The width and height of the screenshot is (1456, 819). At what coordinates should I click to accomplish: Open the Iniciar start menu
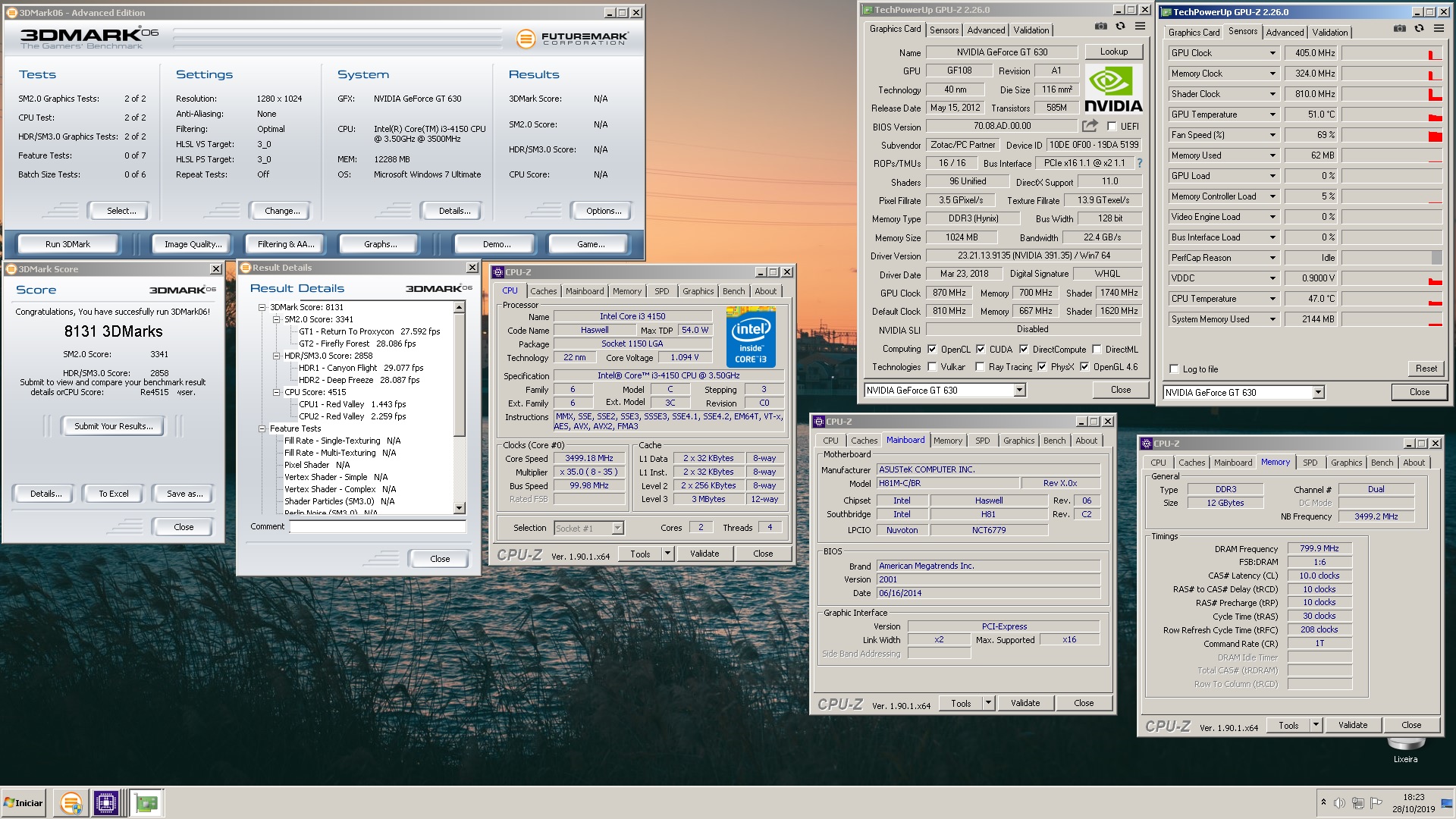(x=24, y=802)
